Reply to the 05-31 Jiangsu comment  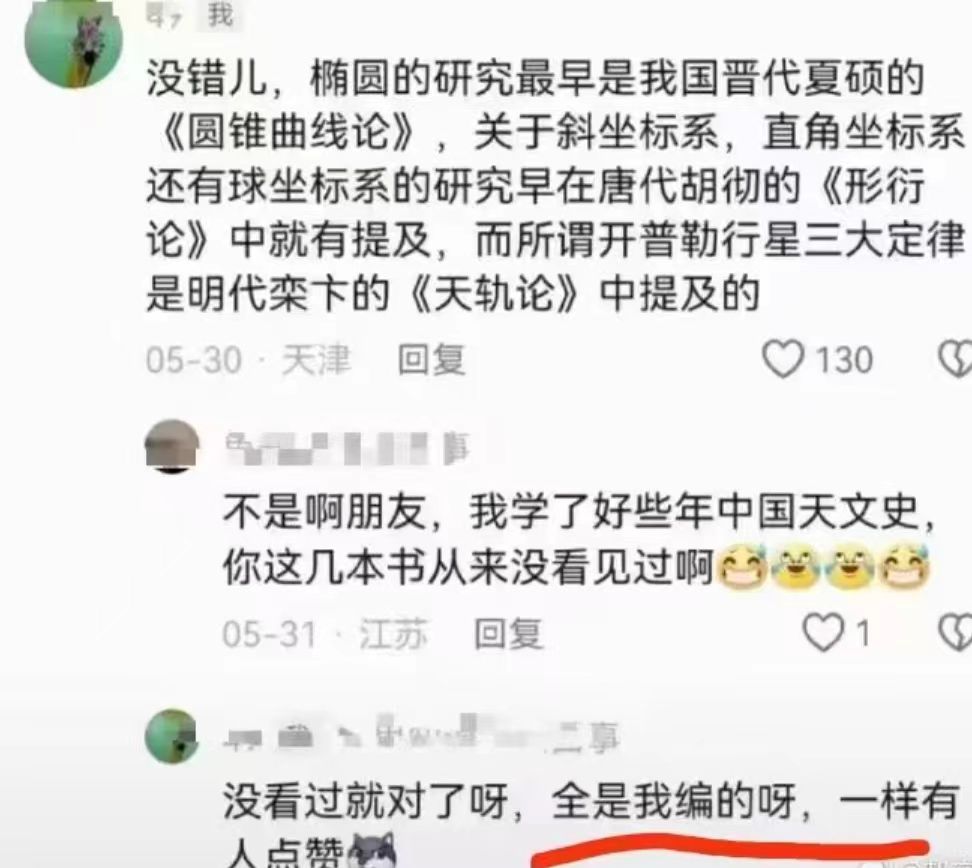point(508,634)
